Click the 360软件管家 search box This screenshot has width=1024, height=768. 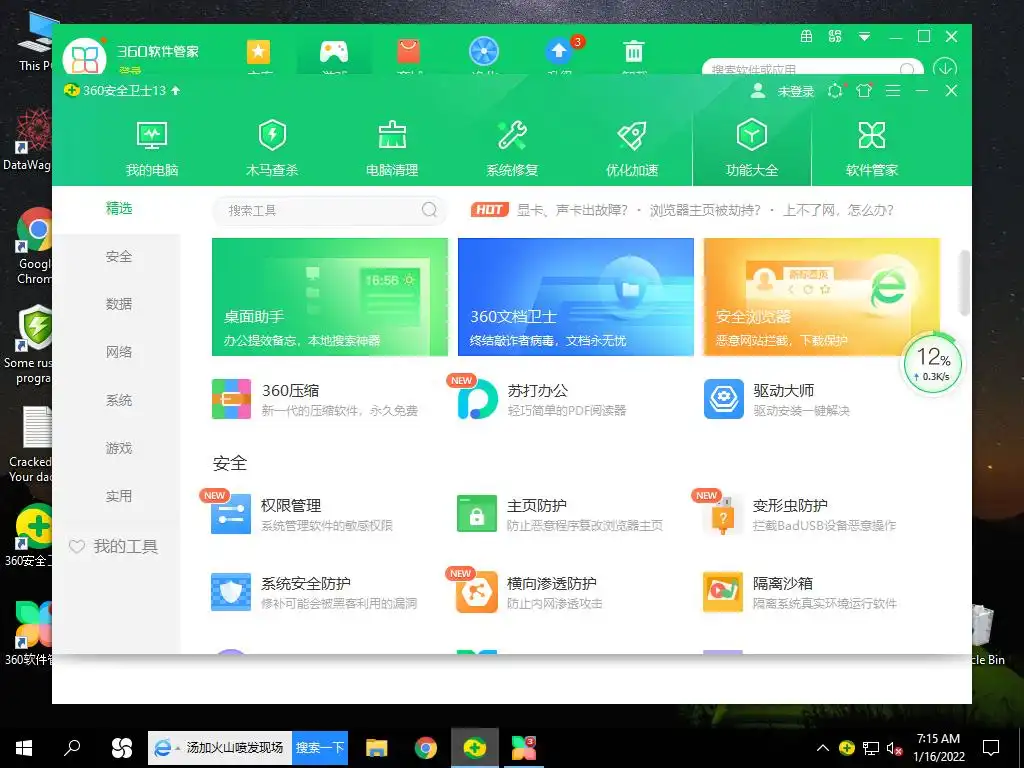(x=812, y=68)
